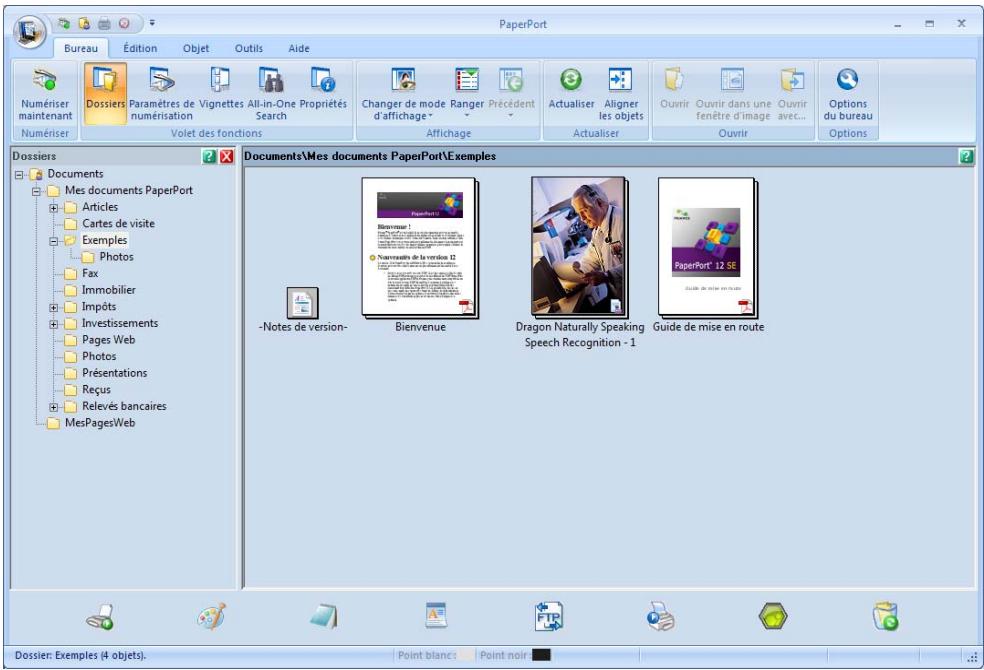
Task: Open Options du bureau
Action: 848,93
